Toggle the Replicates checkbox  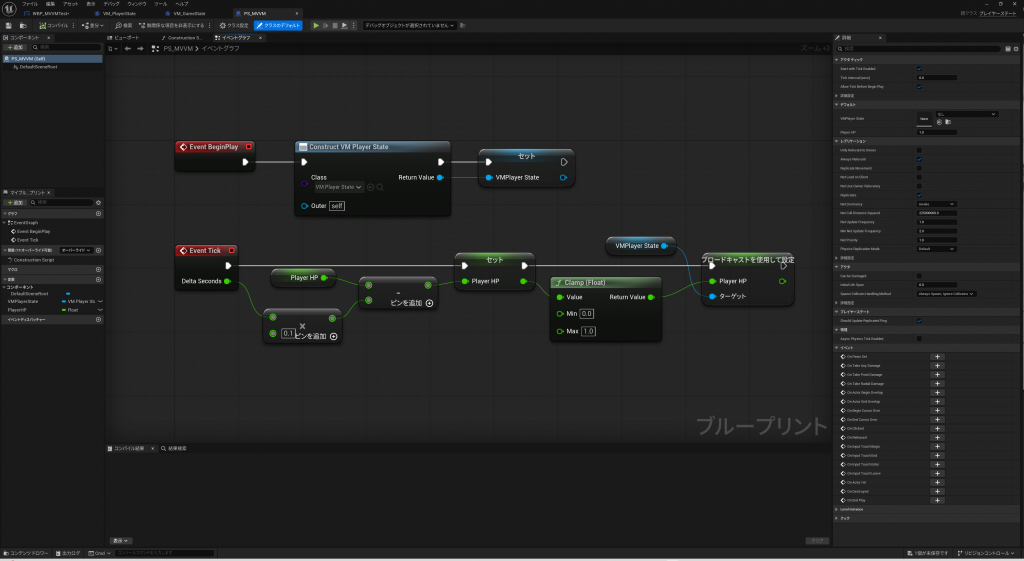(x=919, y=194)
